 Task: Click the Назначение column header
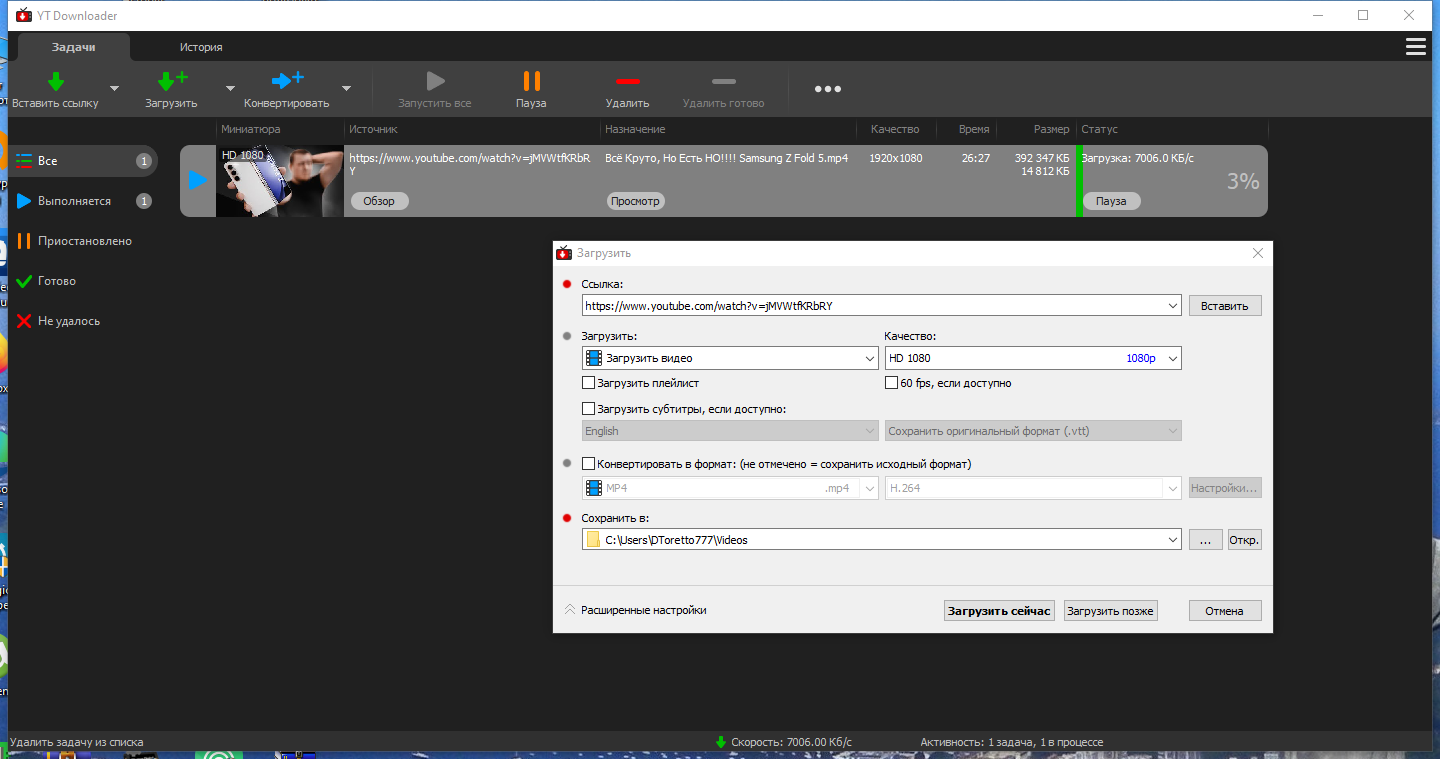click(x=635, y=129)
